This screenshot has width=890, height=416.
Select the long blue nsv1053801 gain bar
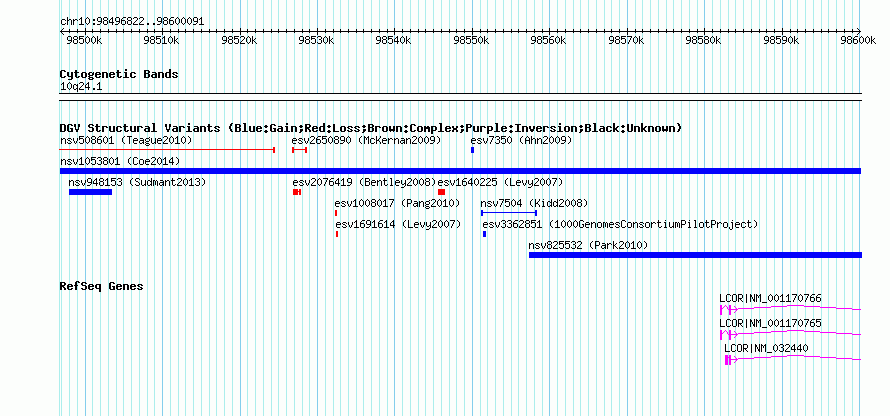[x=460, y=171]
